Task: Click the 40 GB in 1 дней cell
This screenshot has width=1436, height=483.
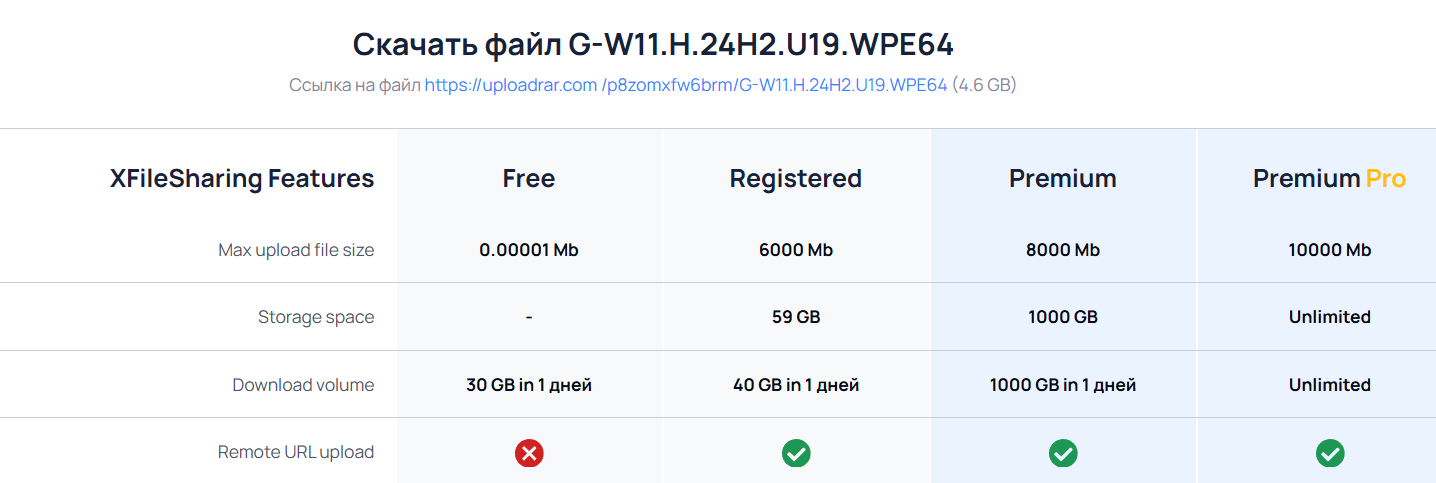Action: click(796, 385)
